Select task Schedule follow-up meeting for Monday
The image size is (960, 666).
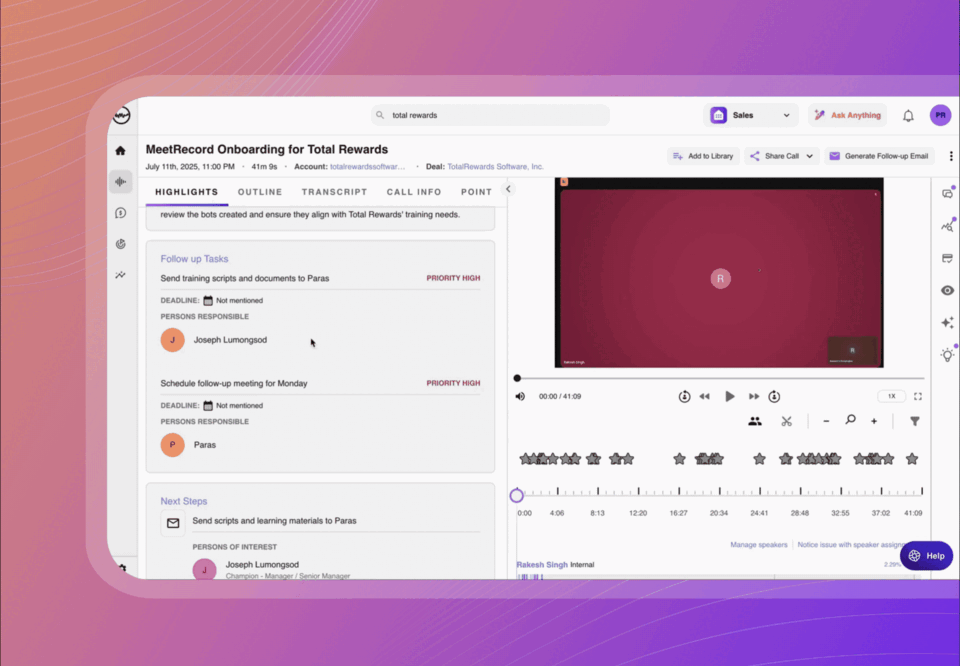234,383
